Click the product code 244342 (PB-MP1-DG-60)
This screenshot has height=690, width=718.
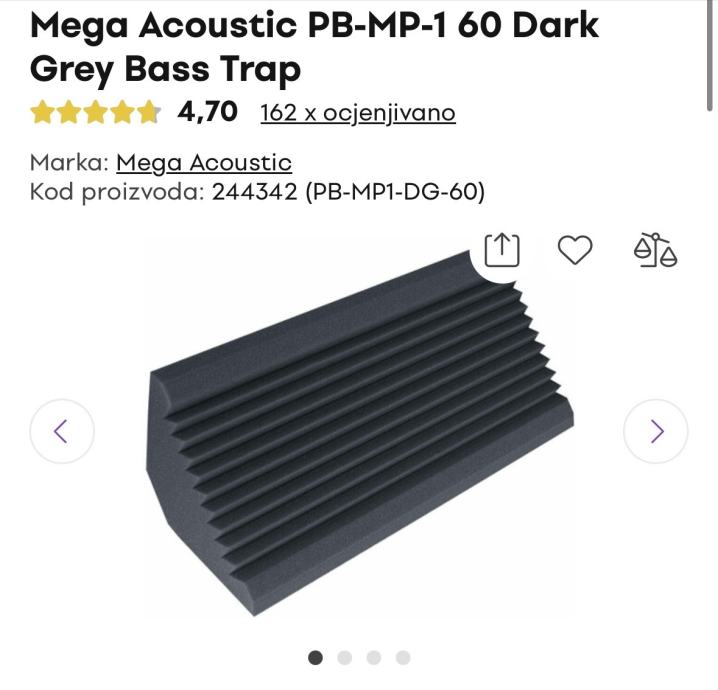(x=348, y=191)
